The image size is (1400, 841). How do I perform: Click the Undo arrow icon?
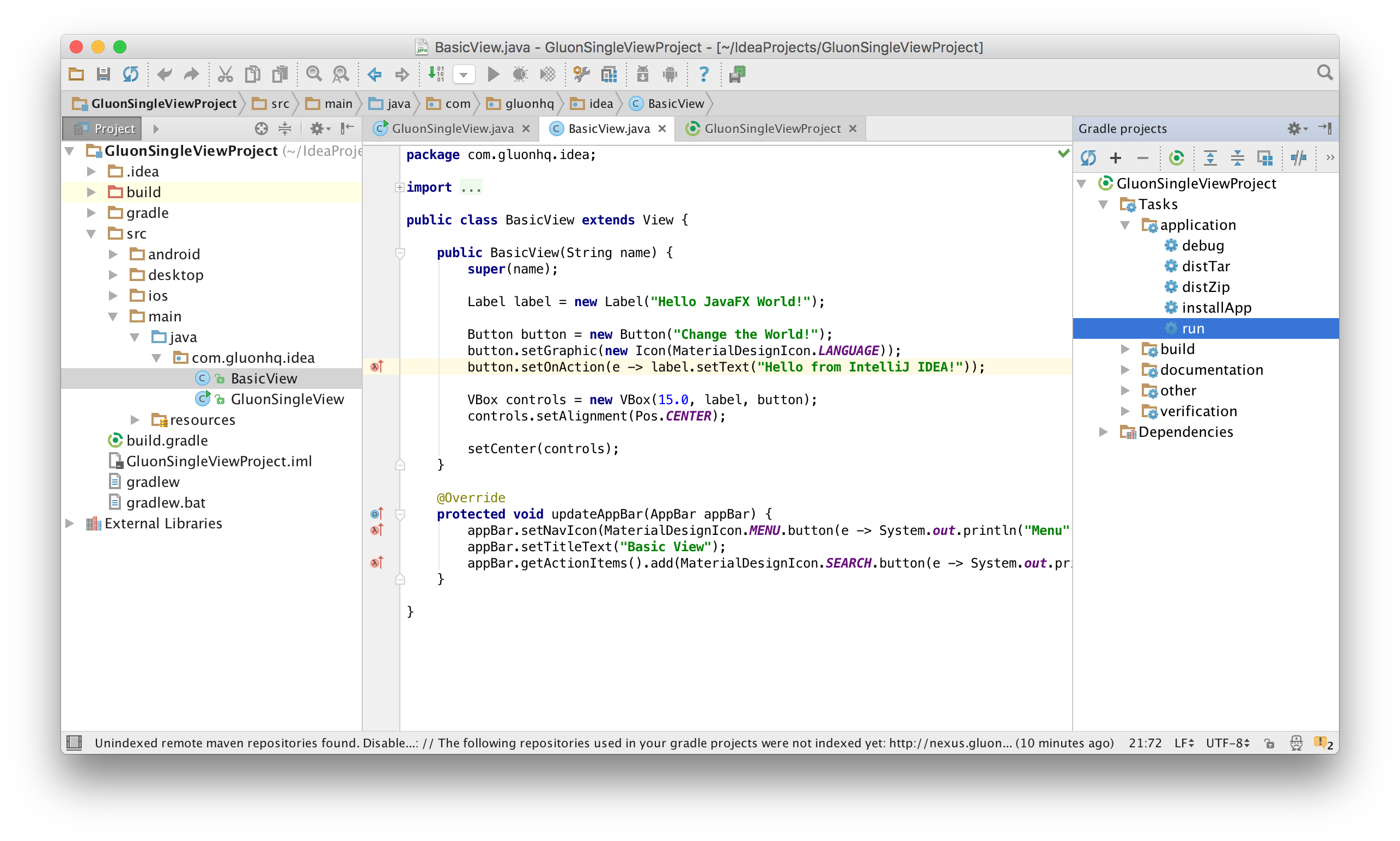pos(165,74)
